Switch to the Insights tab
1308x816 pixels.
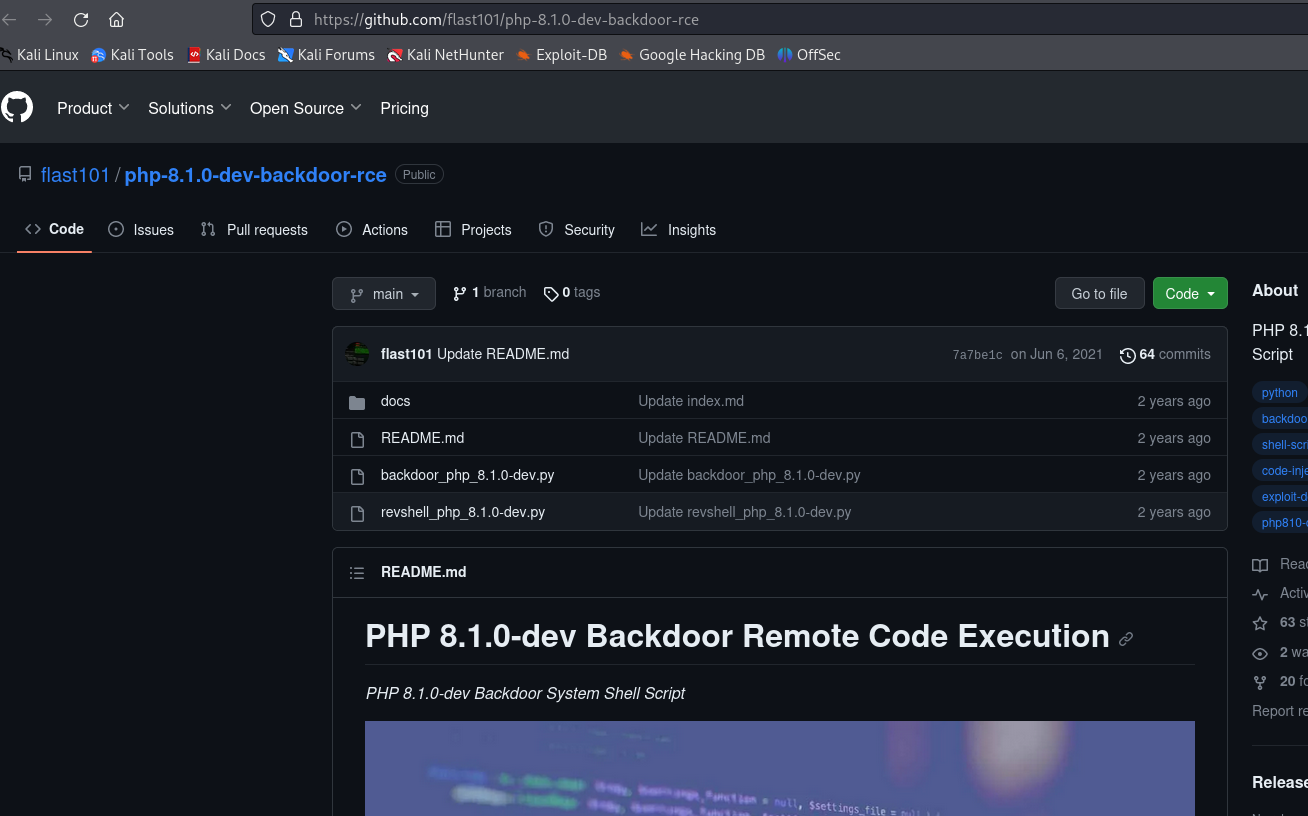click(x=679, y=230)
